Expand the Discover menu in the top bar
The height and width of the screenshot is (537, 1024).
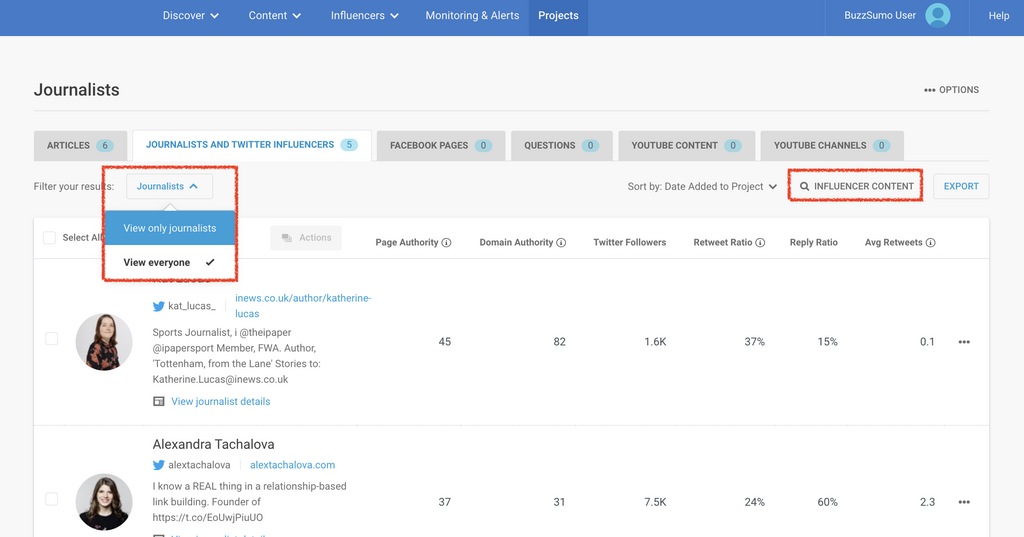(x=190, y=16)
